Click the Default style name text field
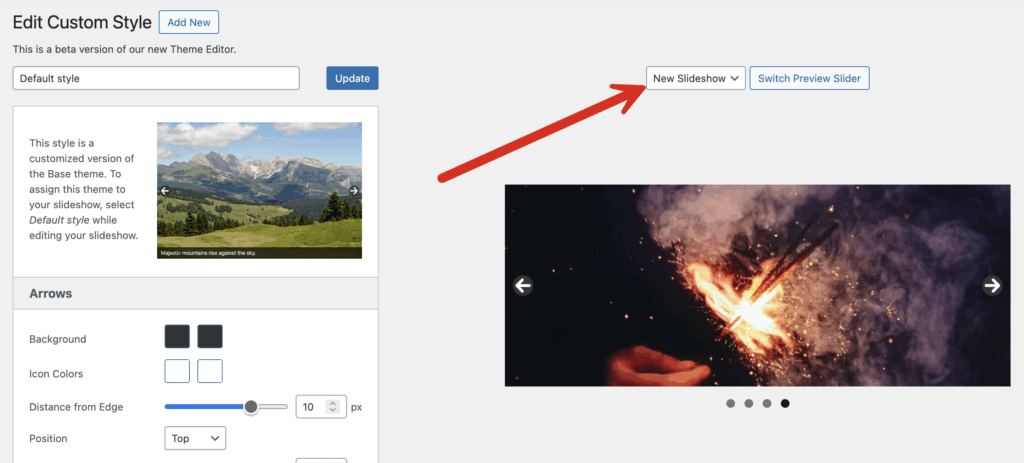Viewport: 1024px width, 463px height. 156,78
